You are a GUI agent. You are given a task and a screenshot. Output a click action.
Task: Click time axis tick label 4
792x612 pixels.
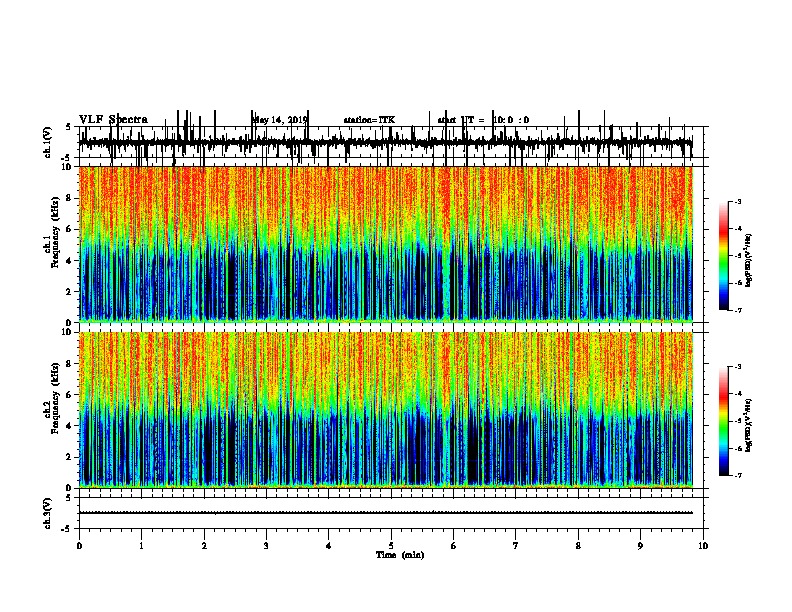click(329, 546)
